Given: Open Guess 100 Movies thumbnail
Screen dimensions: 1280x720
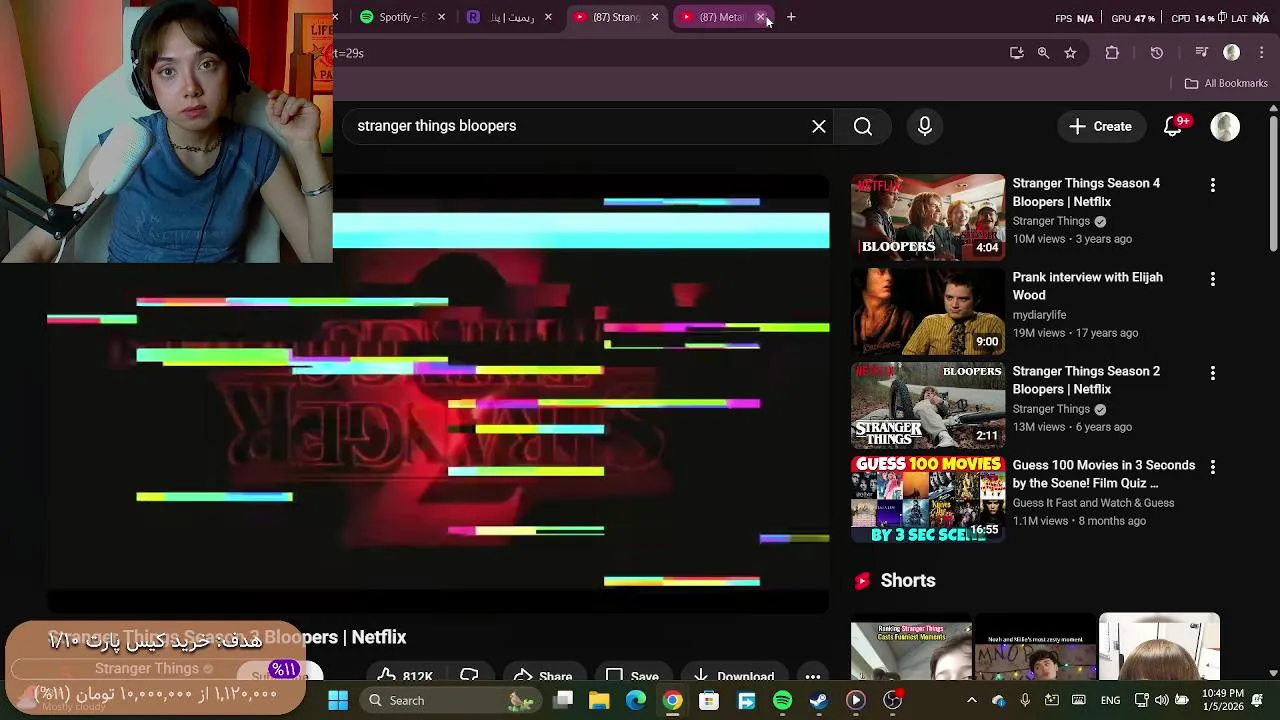Looking at the screenshot, I should (x=928, y=499).
